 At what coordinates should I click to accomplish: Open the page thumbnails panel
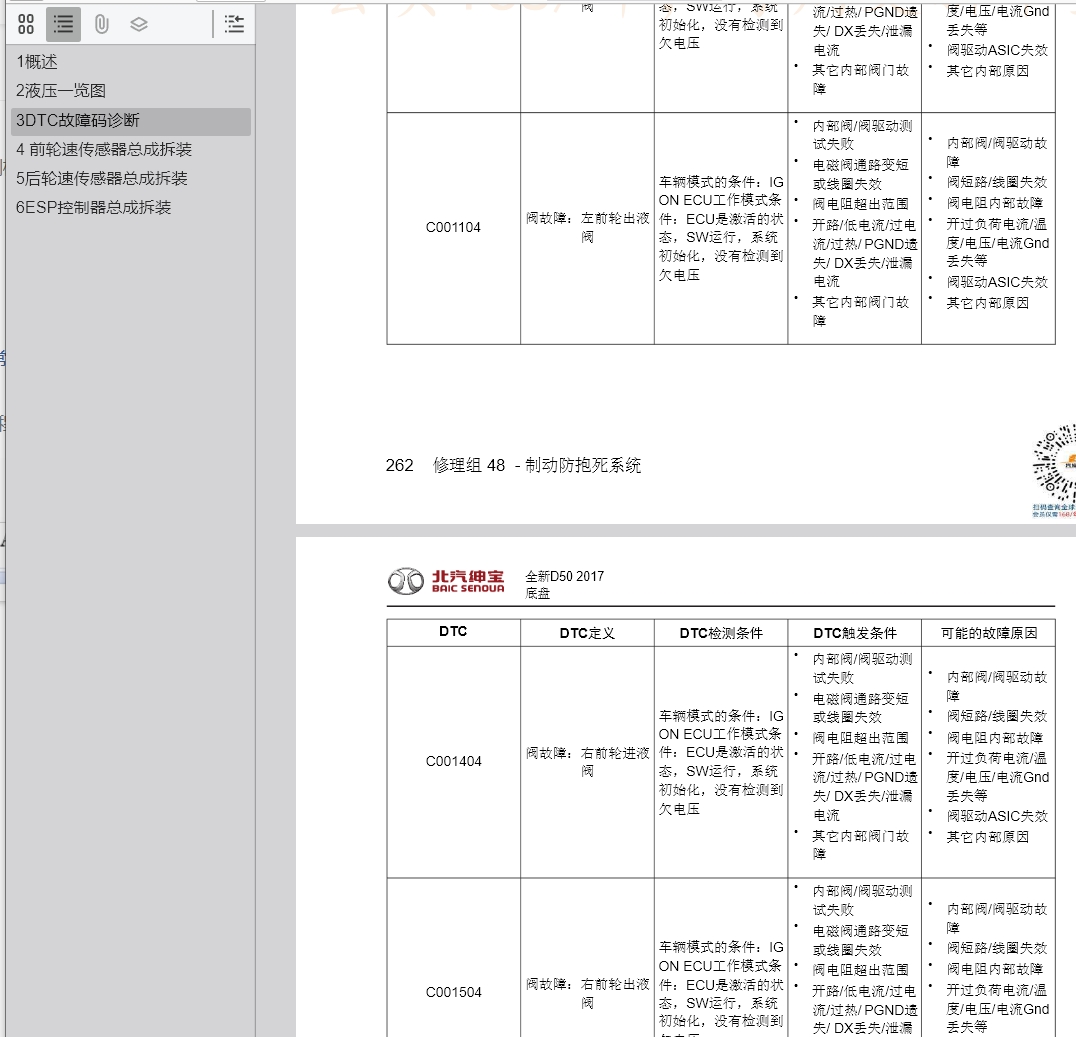click(x=26, y=24)
